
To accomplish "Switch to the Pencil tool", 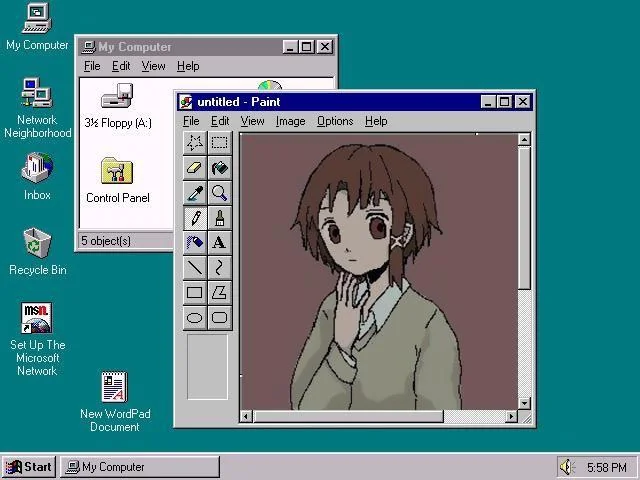I will pos(195,218).
